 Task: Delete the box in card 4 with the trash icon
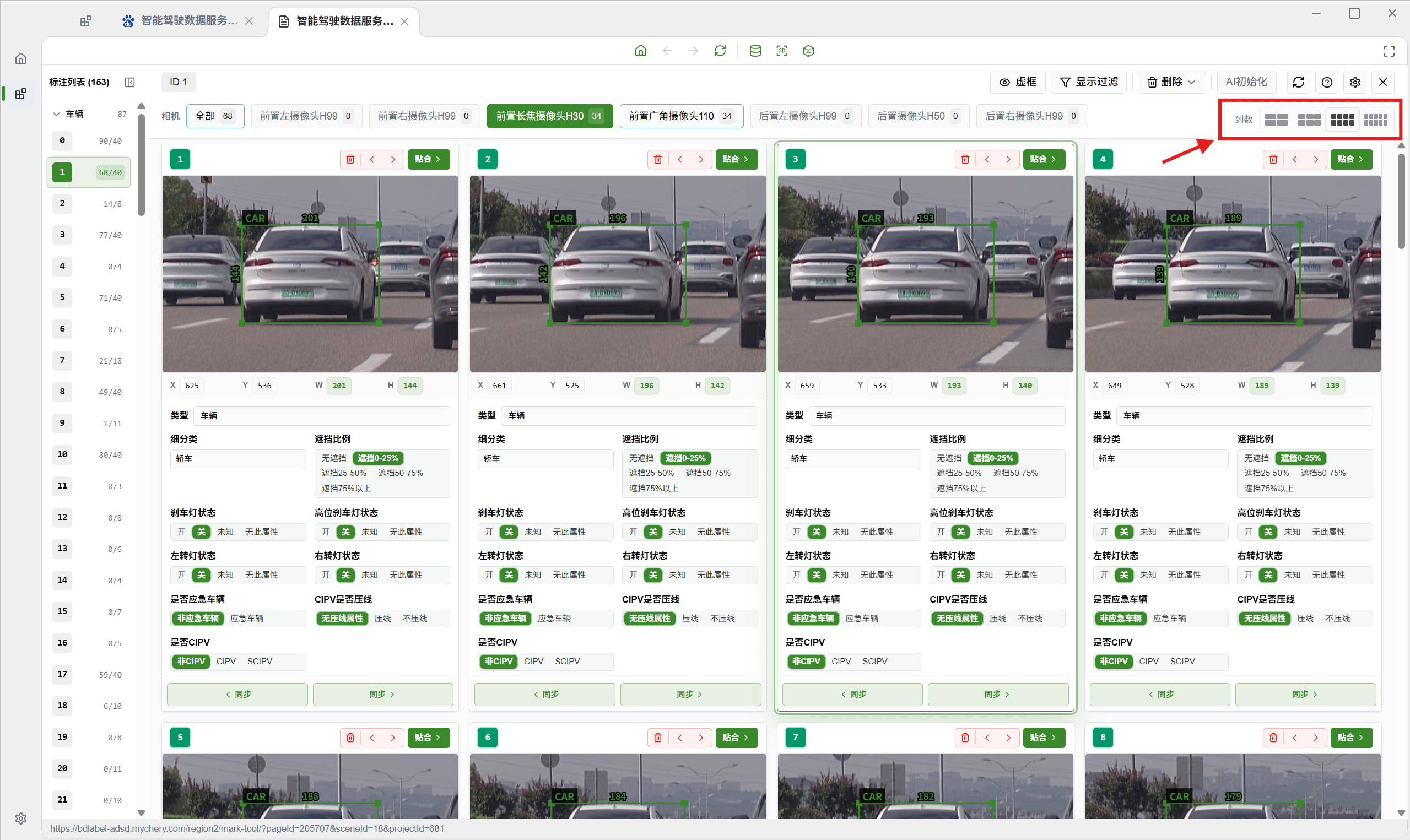click(1273, 159)
